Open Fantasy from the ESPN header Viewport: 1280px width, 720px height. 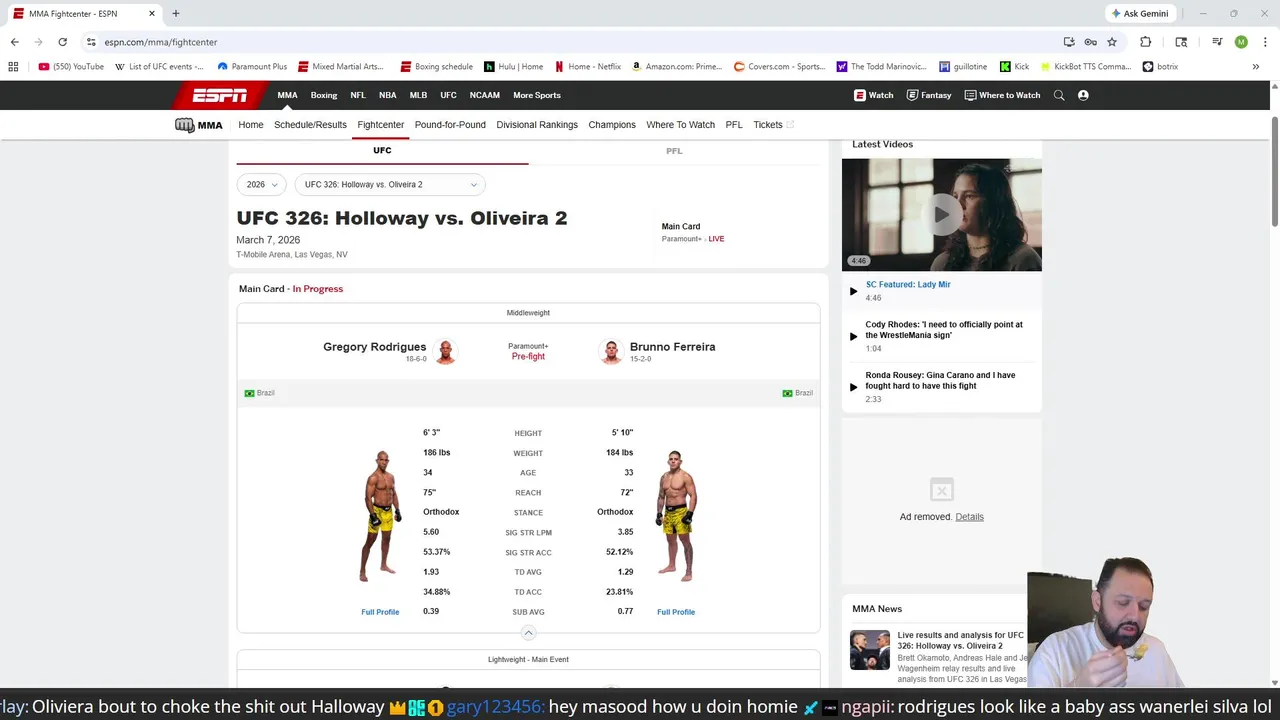click(x=929, y=95)
